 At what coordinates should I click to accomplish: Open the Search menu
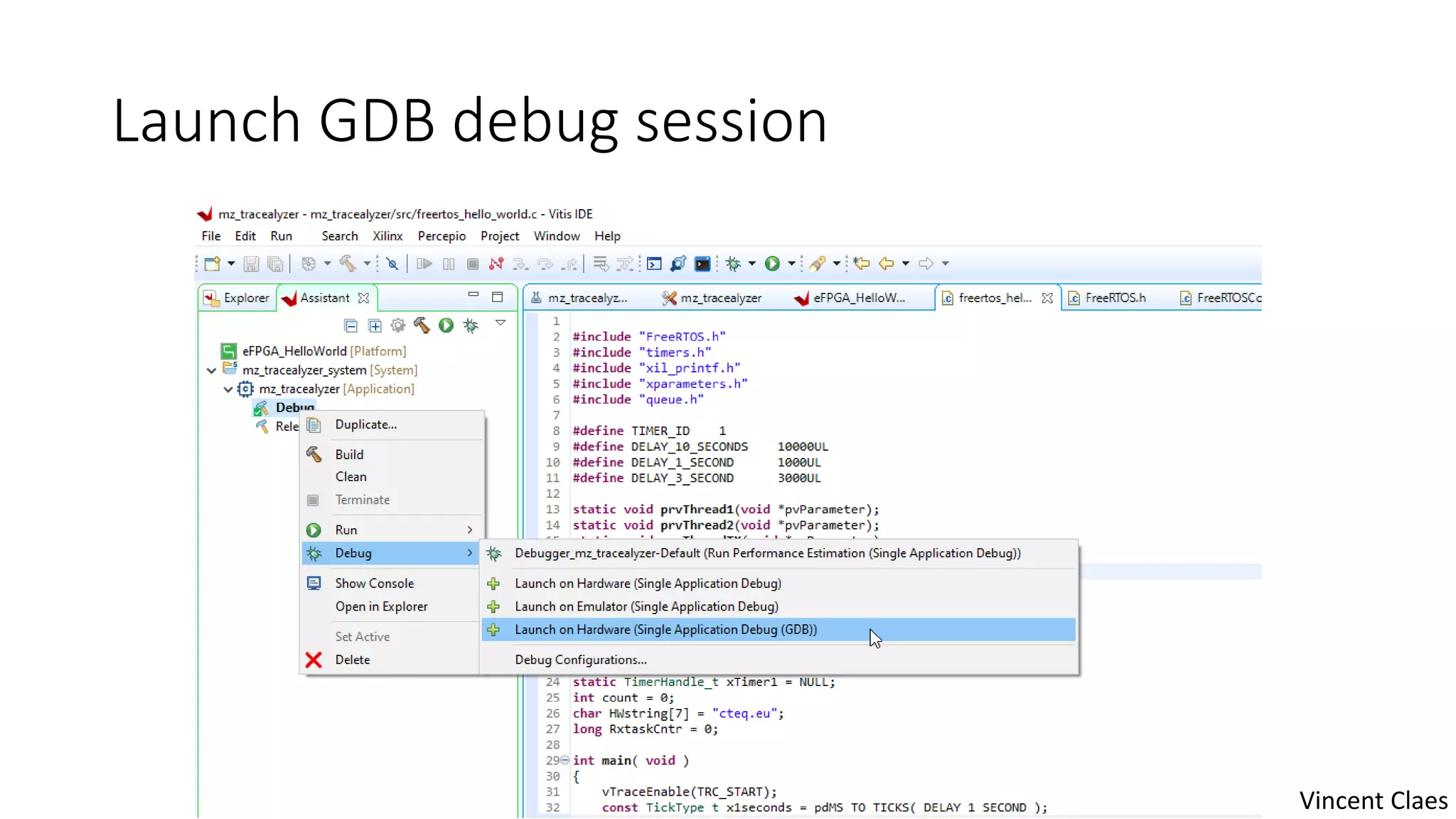tap(340, 236)
